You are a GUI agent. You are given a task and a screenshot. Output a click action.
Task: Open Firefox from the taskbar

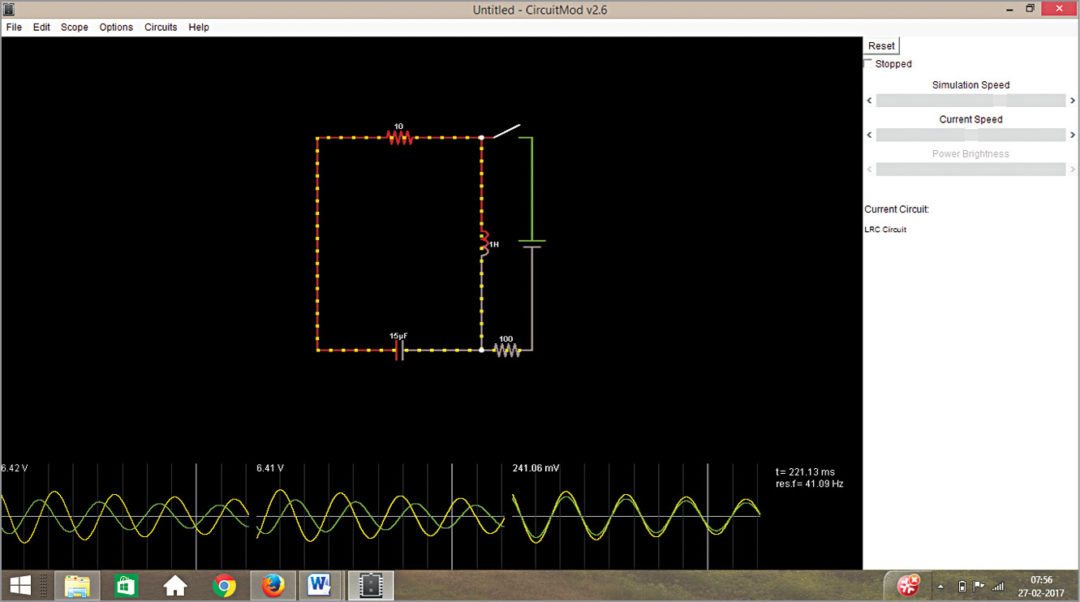tap(272, 585)
